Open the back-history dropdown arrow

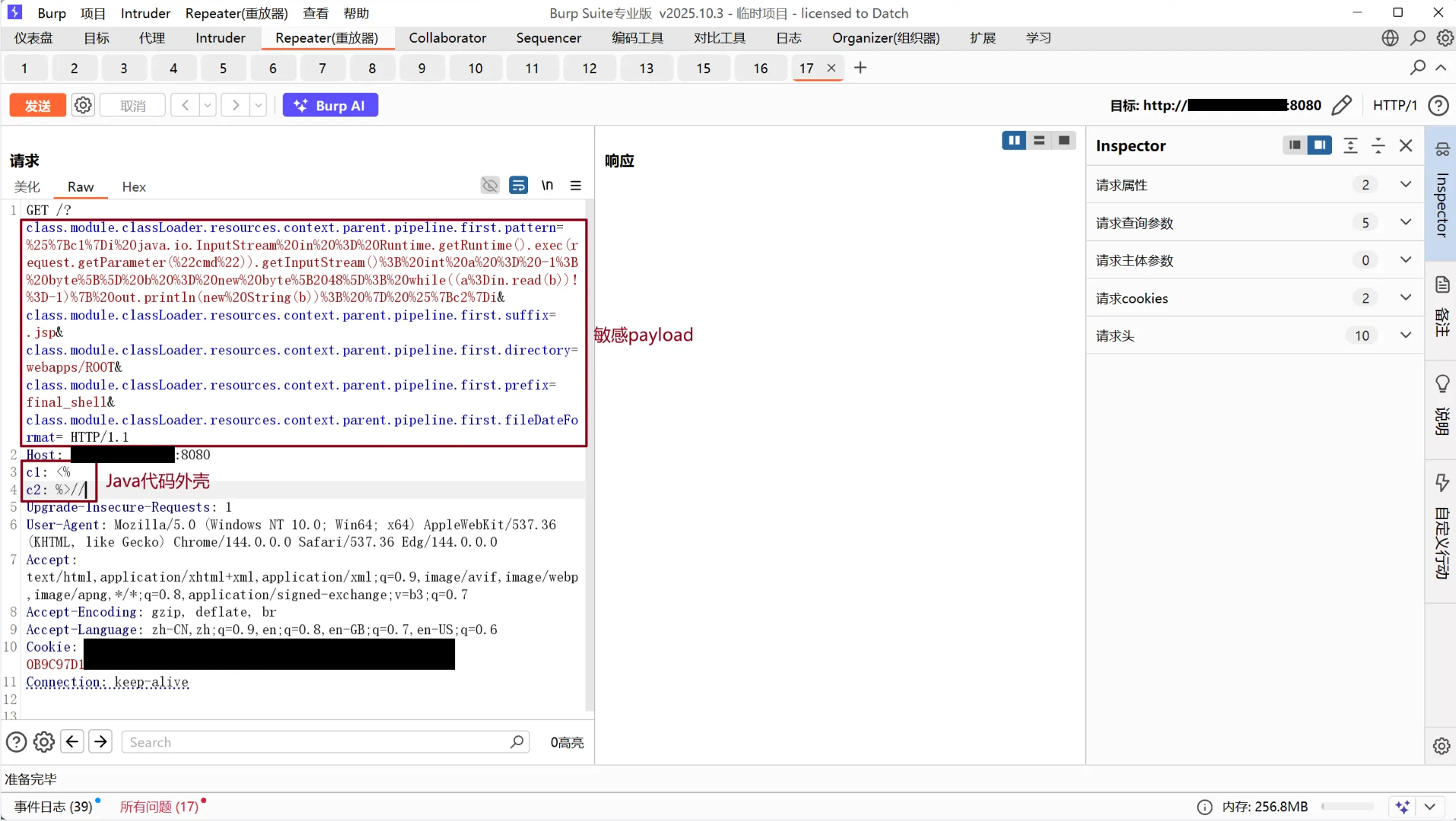[207, 106]
